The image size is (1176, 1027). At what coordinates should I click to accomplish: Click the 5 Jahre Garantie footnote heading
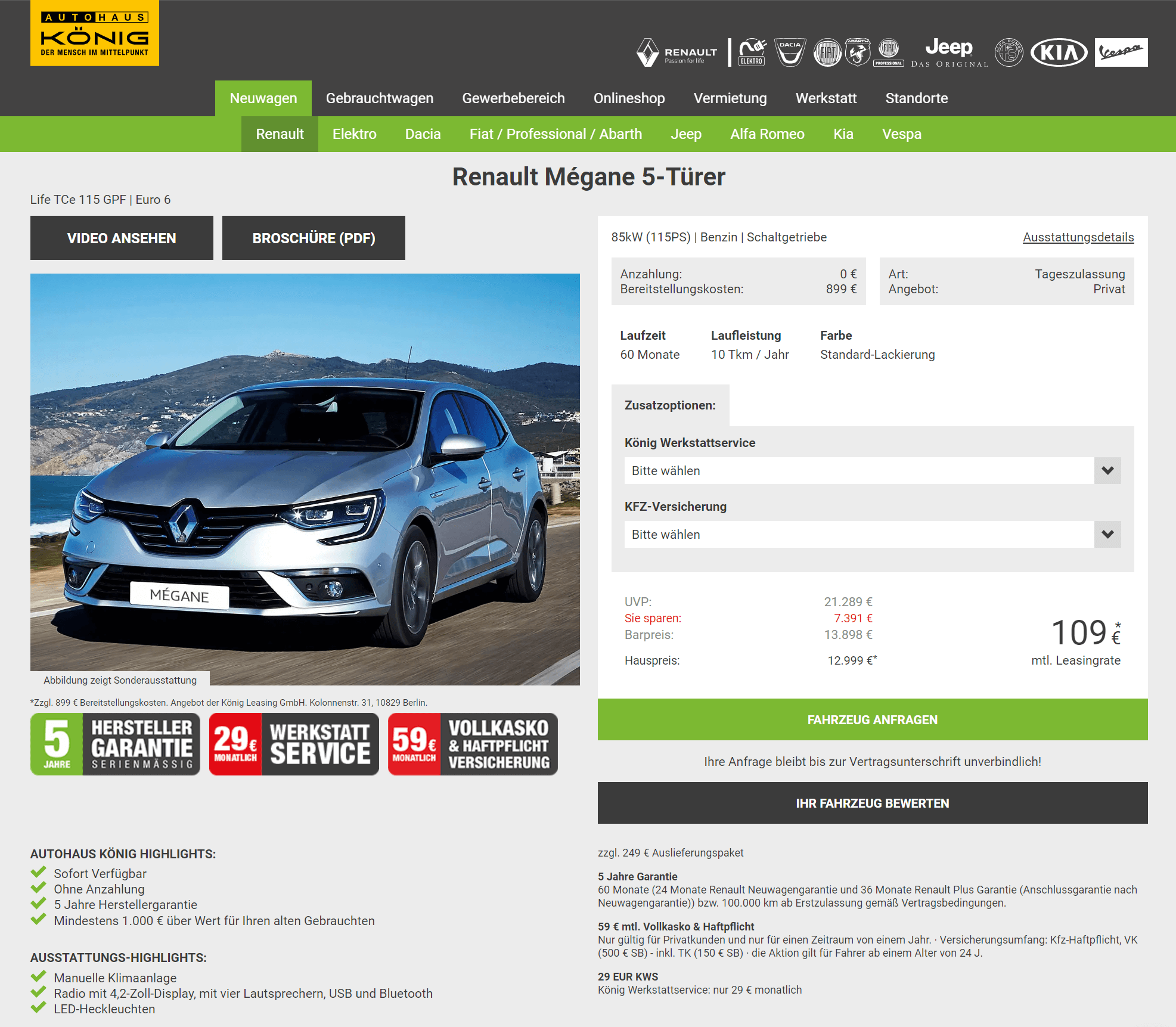point(638,877)
